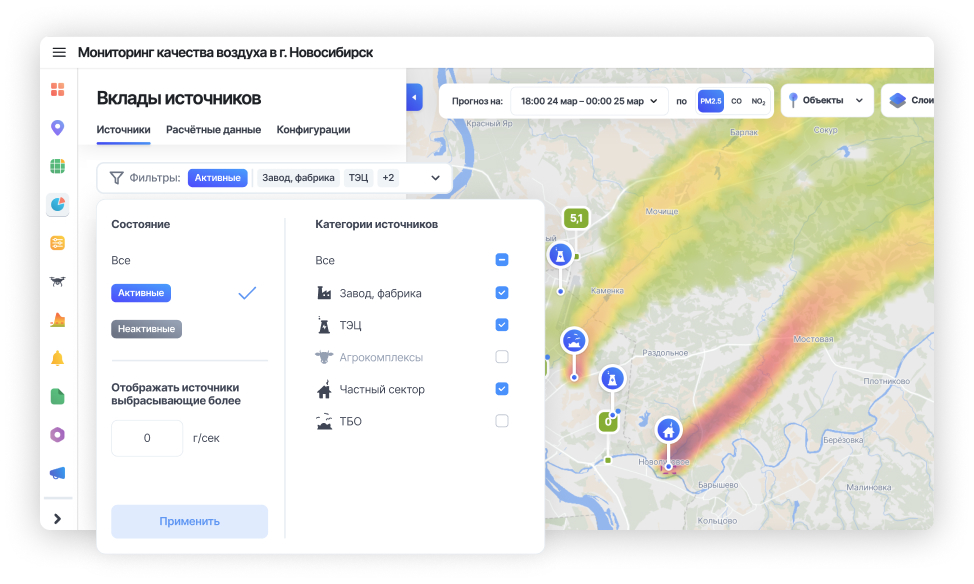974x584 pixels.
Task: Click the green document icon in sidebar
Action: tap(57, 396)
